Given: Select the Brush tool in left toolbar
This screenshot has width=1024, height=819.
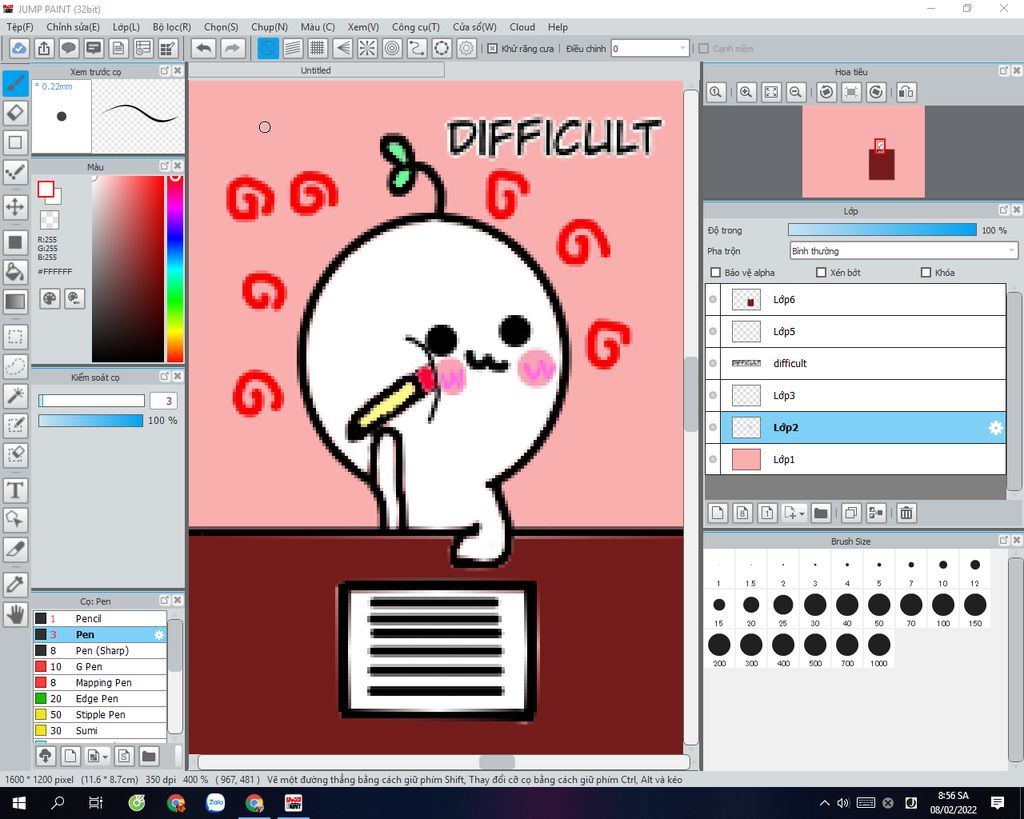Looking at the screenshot, I should coord(16,84).
